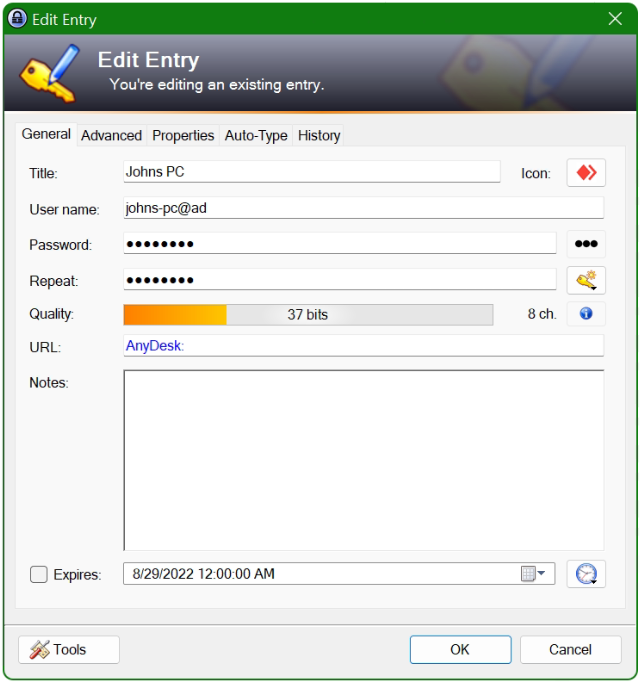Viewport: 640px width, 683px height.
Task: Confirm changes with OK
Action: (460, 649)
